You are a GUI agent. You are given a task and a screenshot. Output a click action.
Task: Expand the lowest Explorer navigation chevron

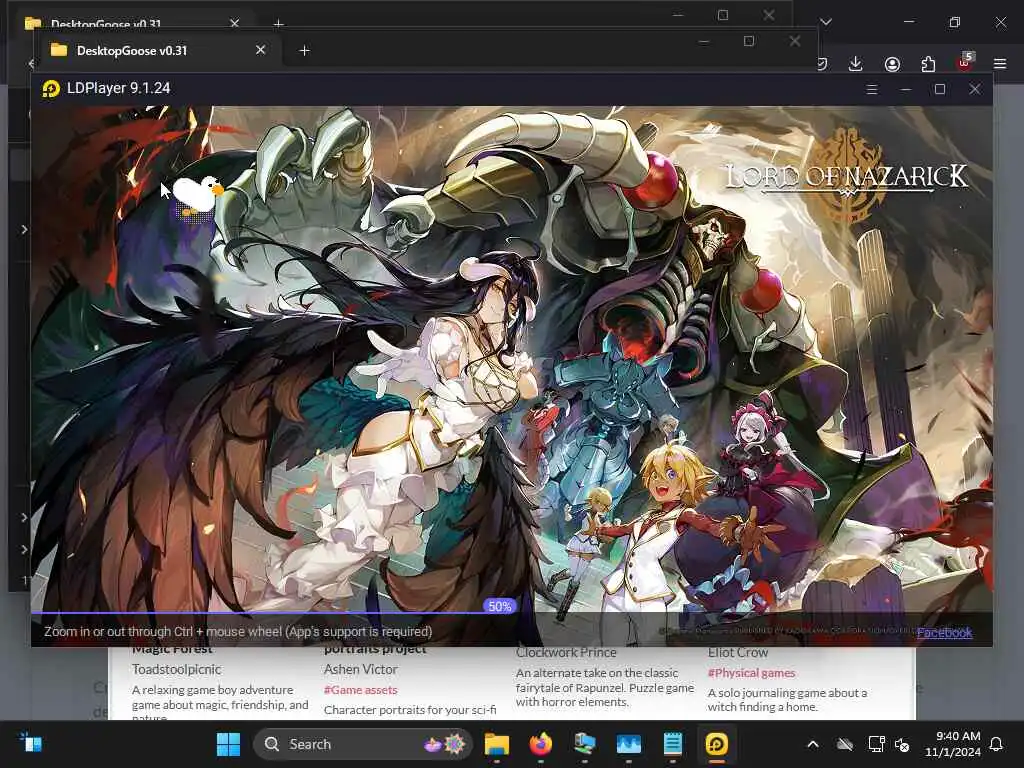(x=24, y=549)
